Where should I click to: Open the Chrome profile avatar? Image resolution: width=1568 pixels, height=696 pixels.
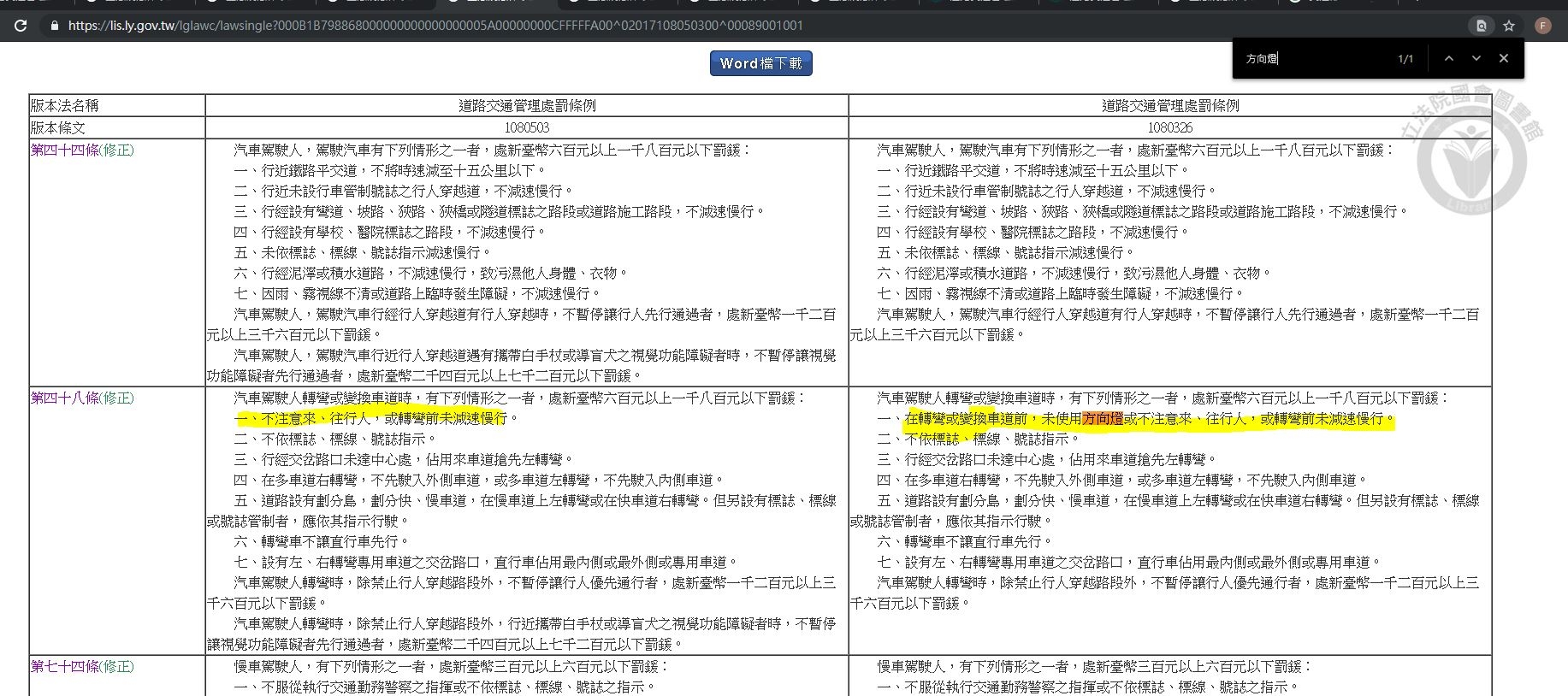(x=1543, y=26)
